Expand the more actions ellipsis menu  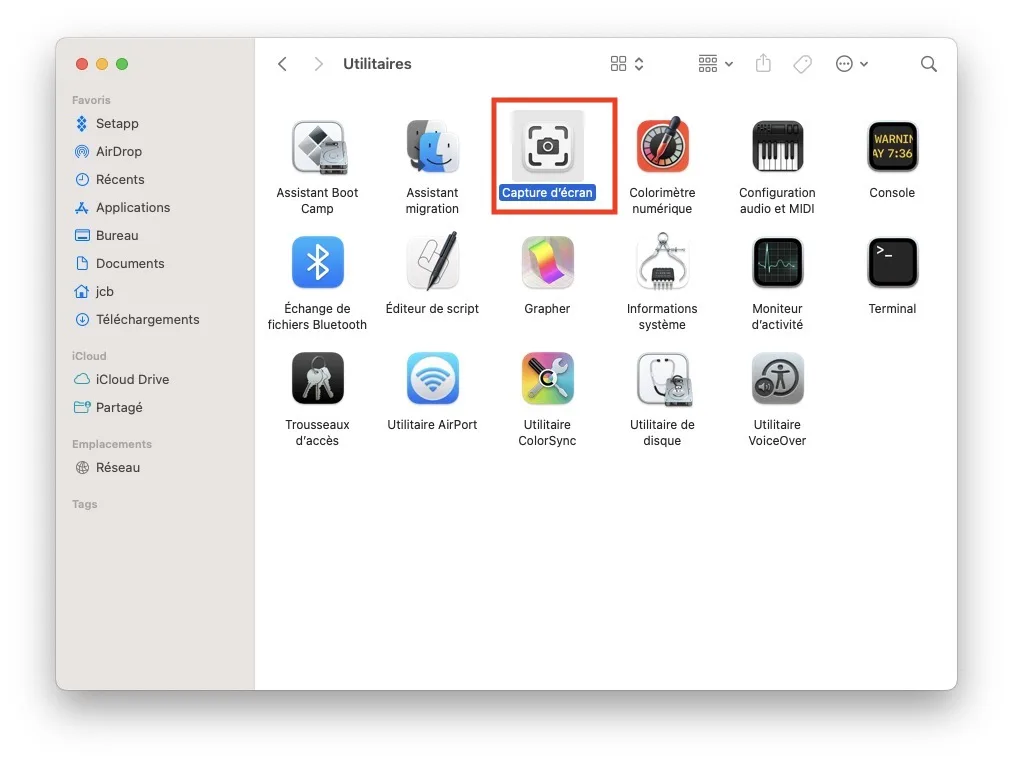(x=850, y=63)
